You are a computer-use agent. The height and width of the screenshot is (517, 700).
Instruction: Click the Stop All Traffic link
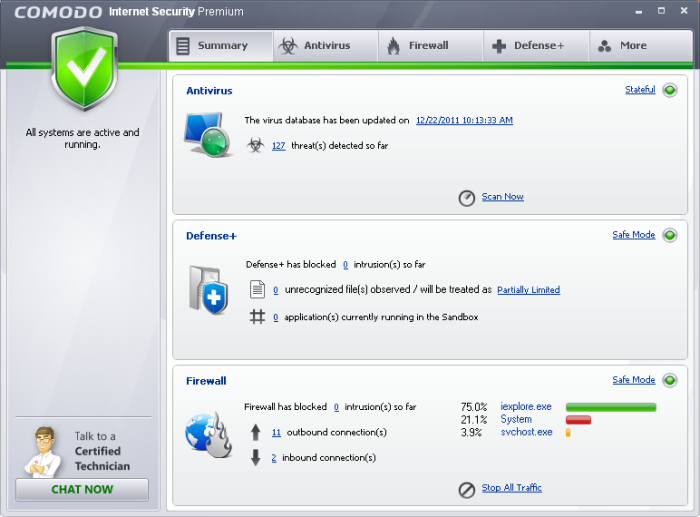[512, 488]
